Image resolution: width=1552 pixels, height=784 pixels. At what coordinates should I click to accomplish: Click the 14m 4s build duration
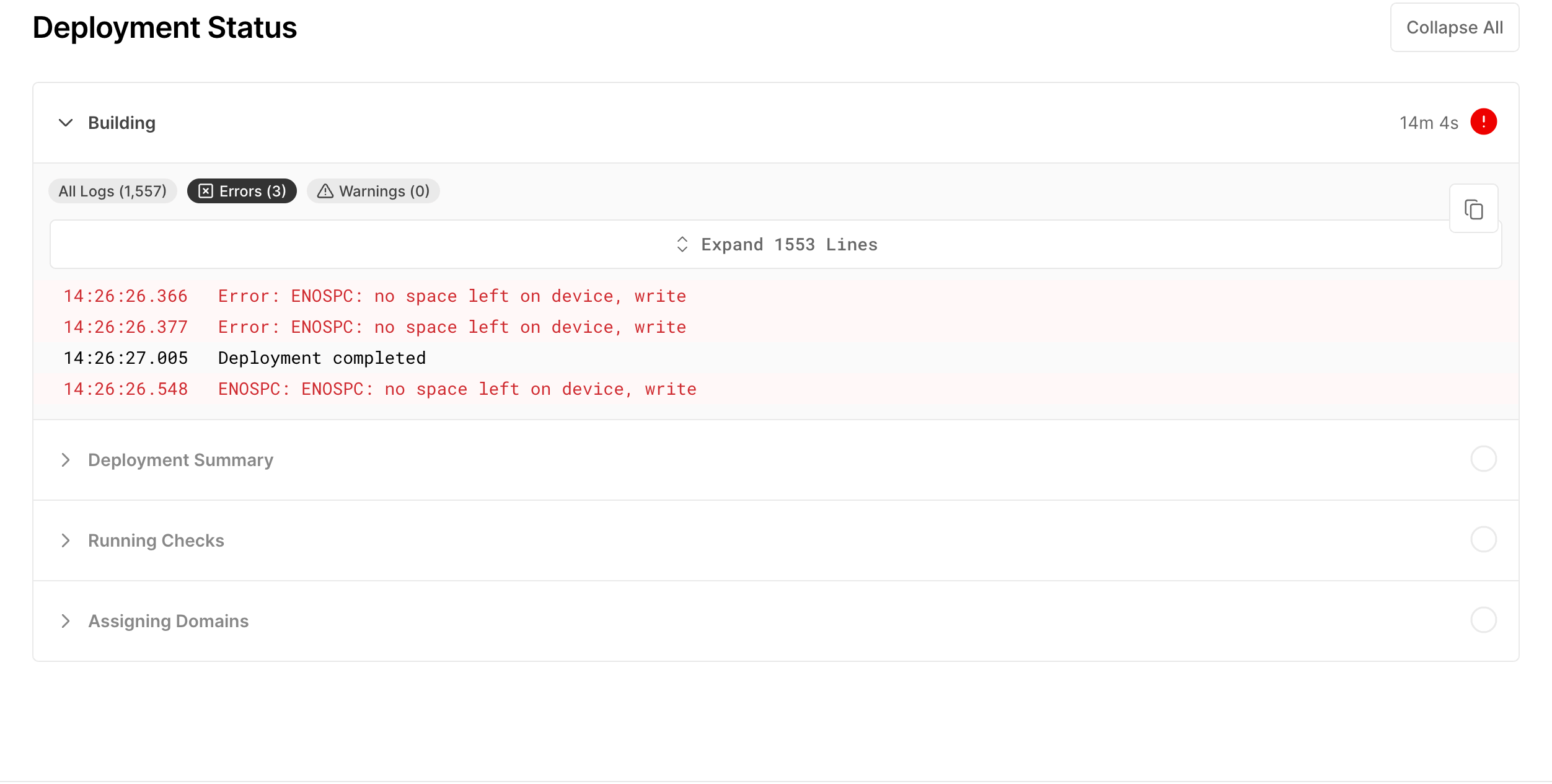tap(1428, 123)
